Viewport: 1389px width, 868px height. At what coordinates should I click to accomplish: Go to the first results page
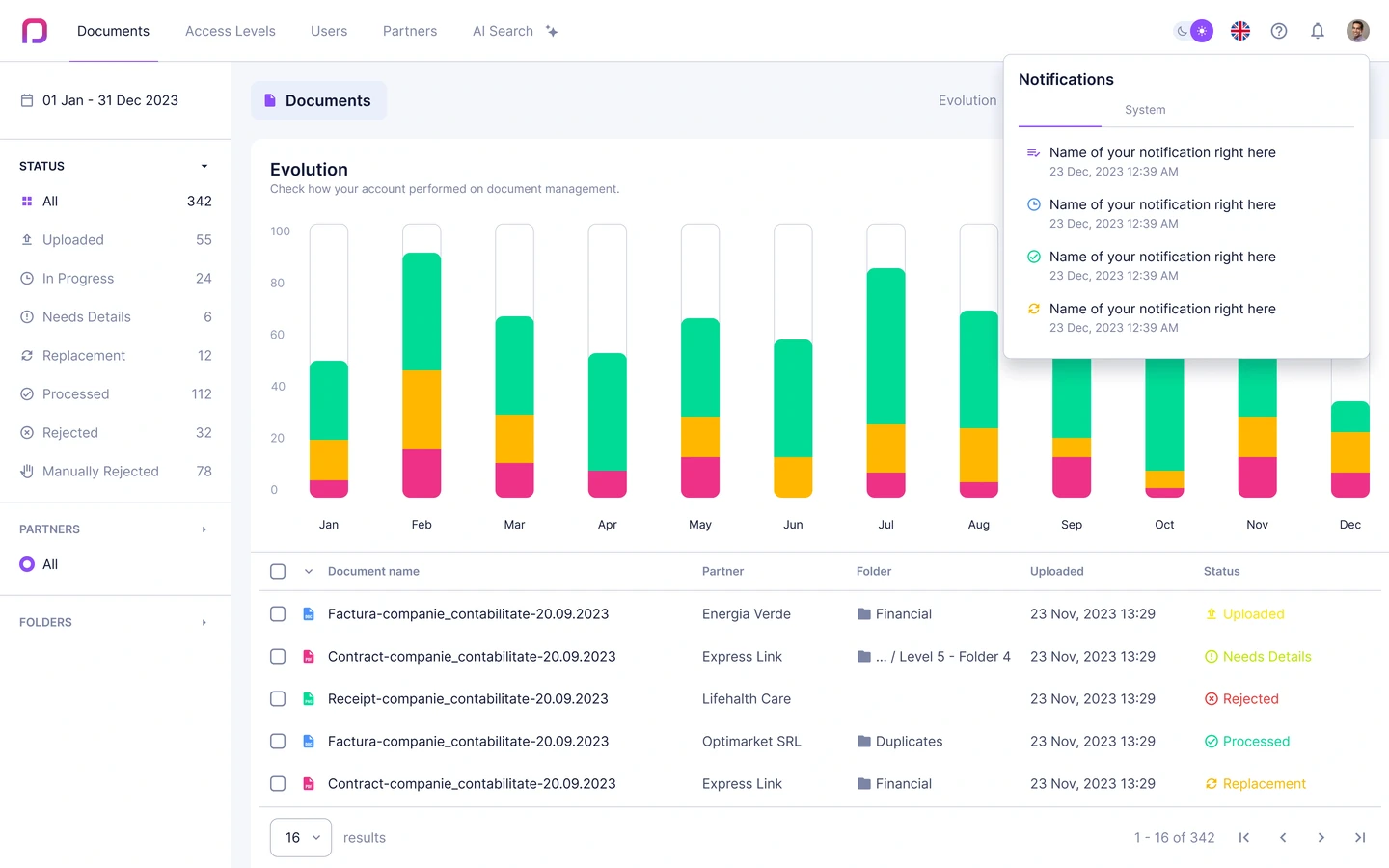point(1244,838)
